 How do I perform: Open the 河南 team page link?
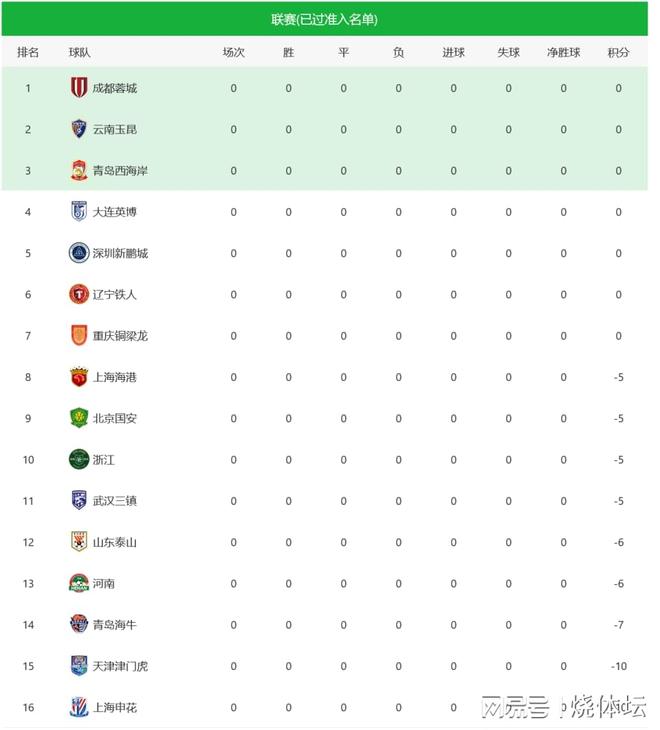click(103, 583)
